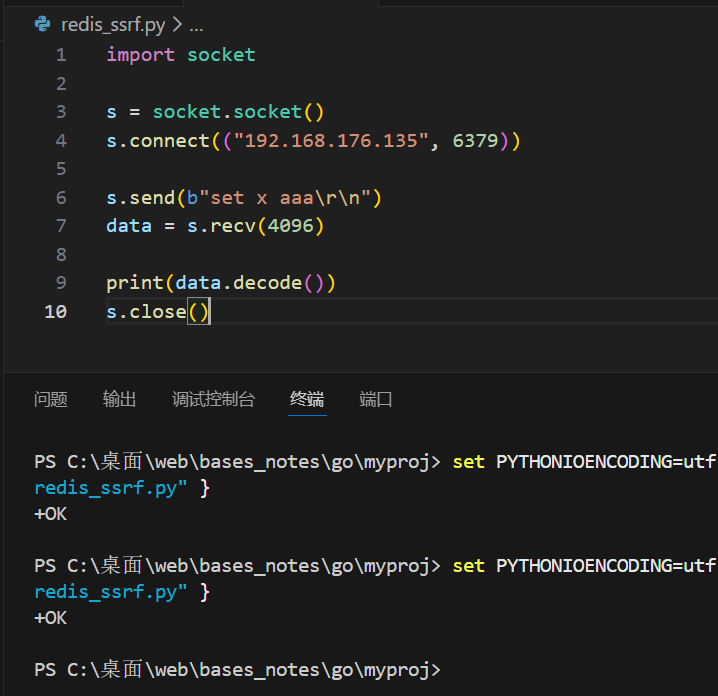718x696 pixels.
Task: Click the port number 6379
Action: point(475,141)
